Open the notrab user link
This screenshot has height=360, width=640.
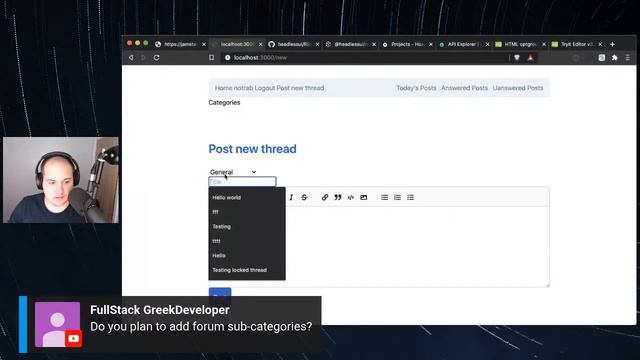click(243, 88)
